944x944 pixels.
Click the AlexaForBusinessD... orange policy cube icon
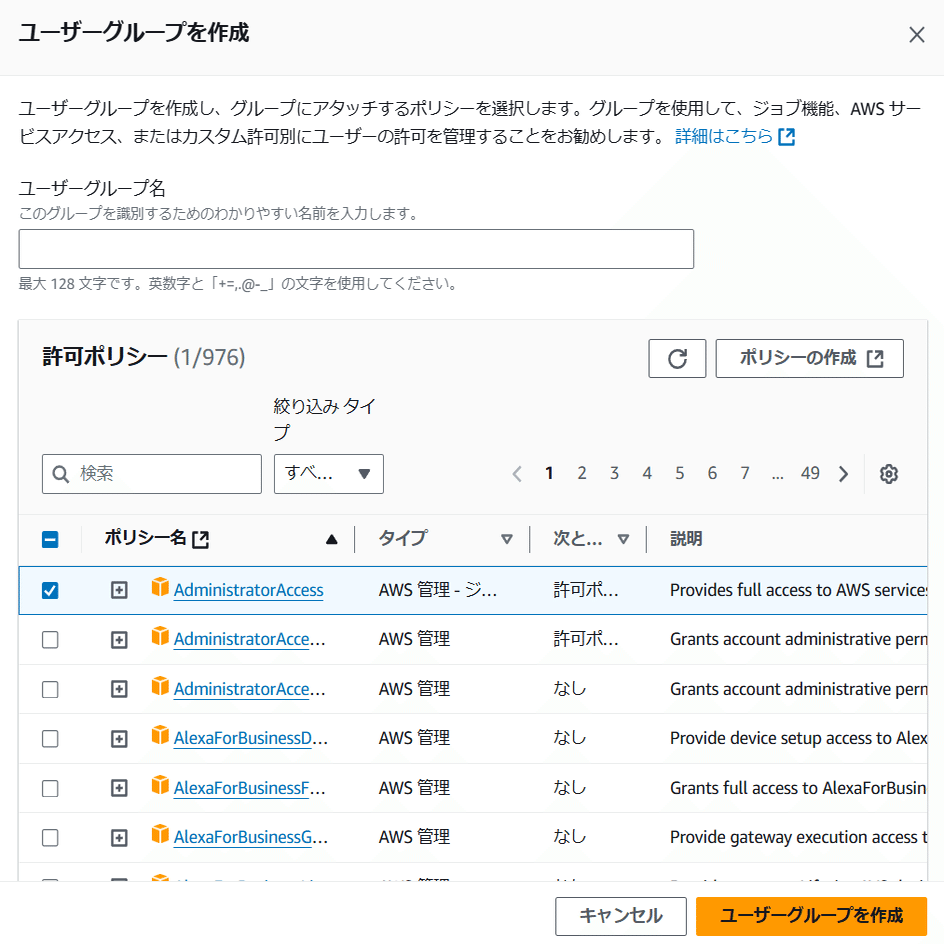tap(160, 734)
